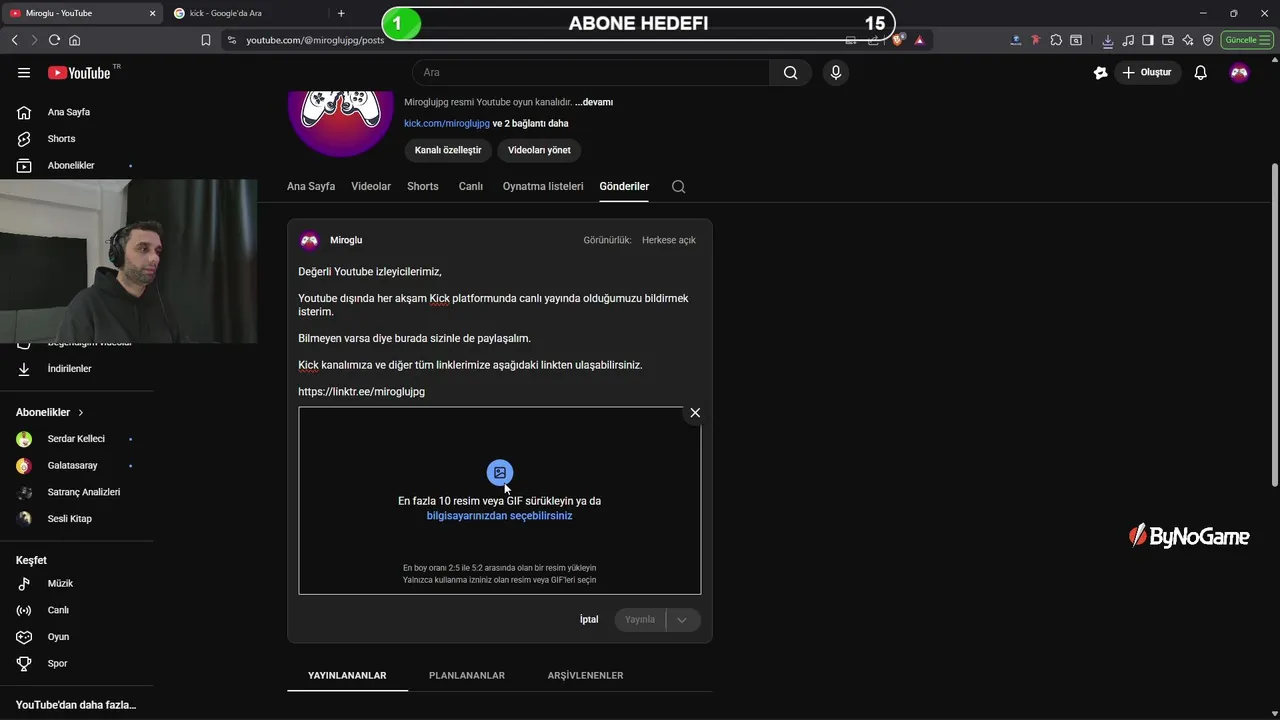This screenshot has height=720, width=1280.
Task: Bookmark this page icon
Action: pos(206,40)
